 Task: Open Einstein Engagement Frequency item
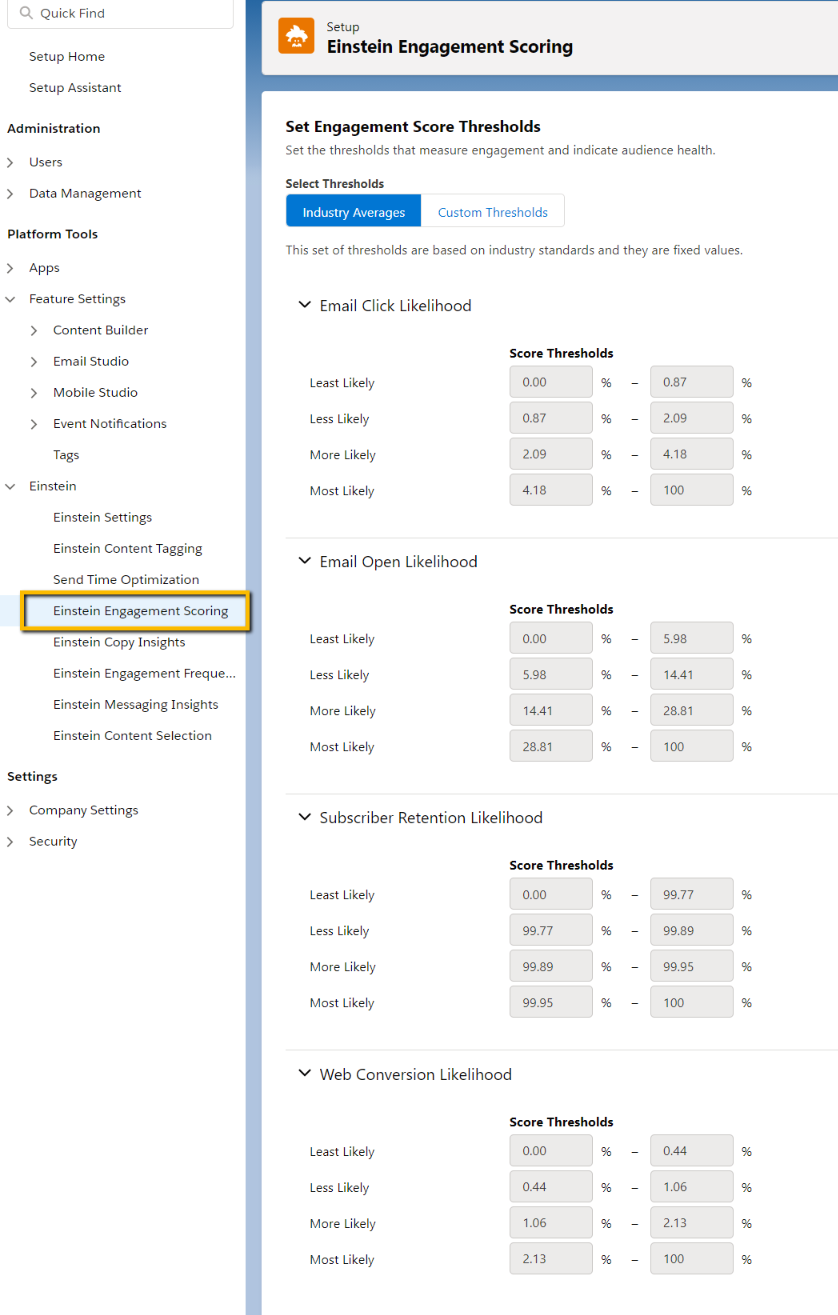[145, 673]
